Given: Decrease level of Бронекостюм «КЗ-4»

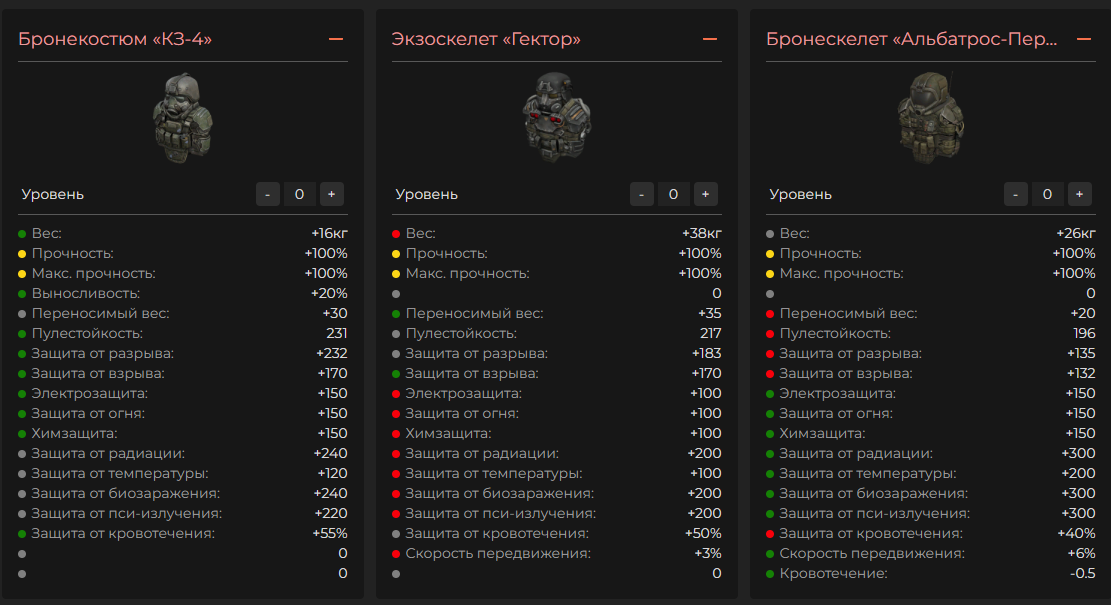Looking at the screenshot, I should pos(268,194).
